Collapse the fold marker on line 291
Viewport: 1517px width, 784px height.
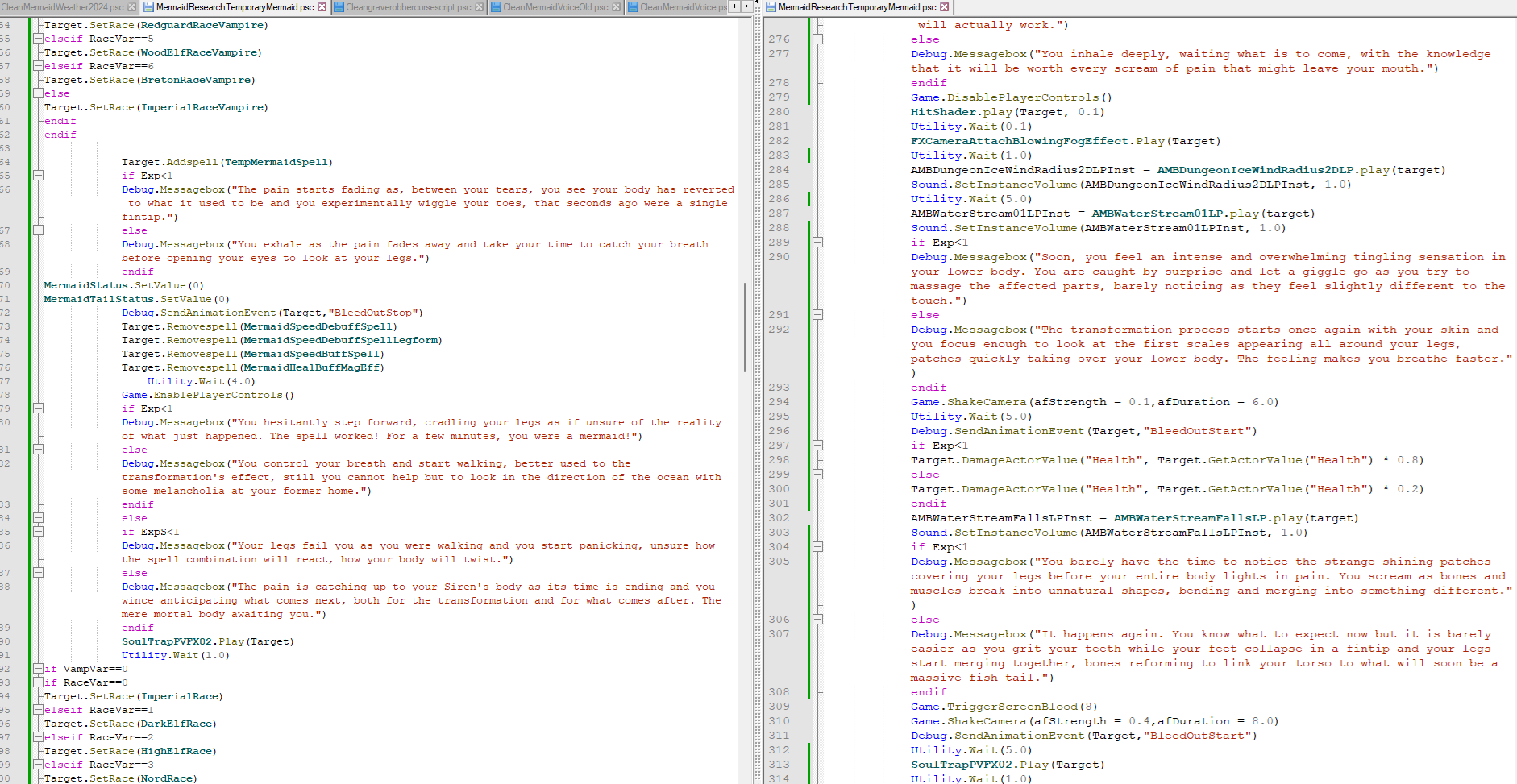[x=817, y=315]
